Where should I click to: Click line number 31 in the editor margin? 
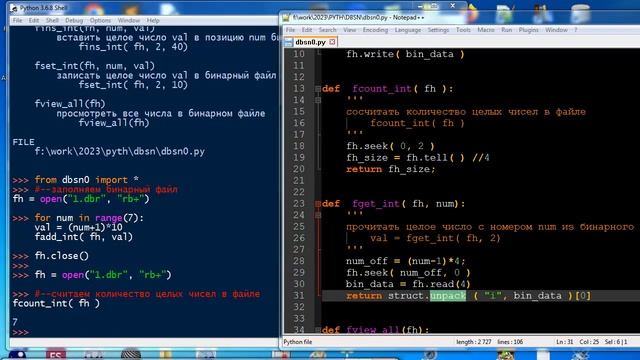[299, 296]
